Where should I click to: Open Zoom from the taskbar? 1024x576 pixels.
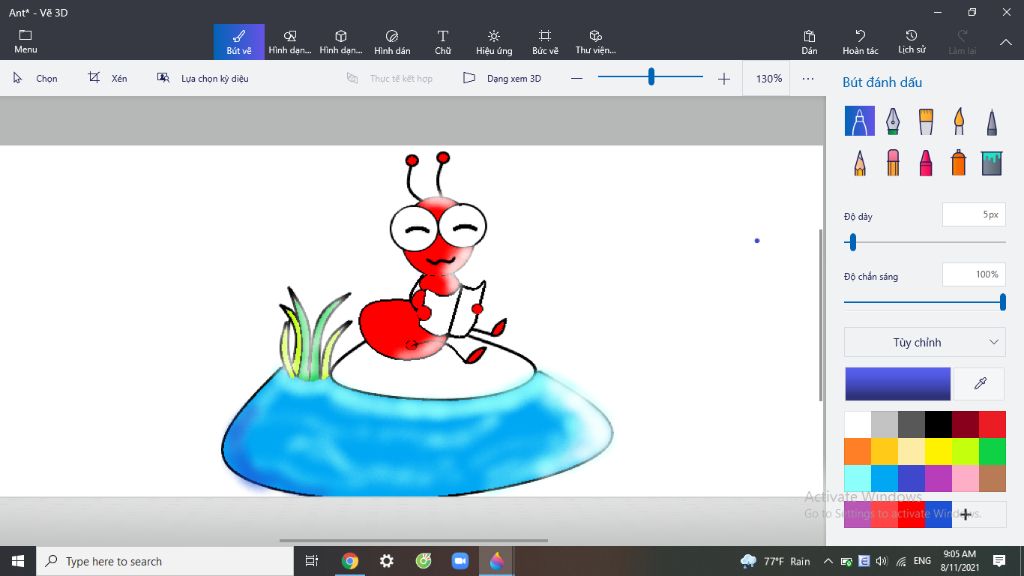(x=460, y=561)
